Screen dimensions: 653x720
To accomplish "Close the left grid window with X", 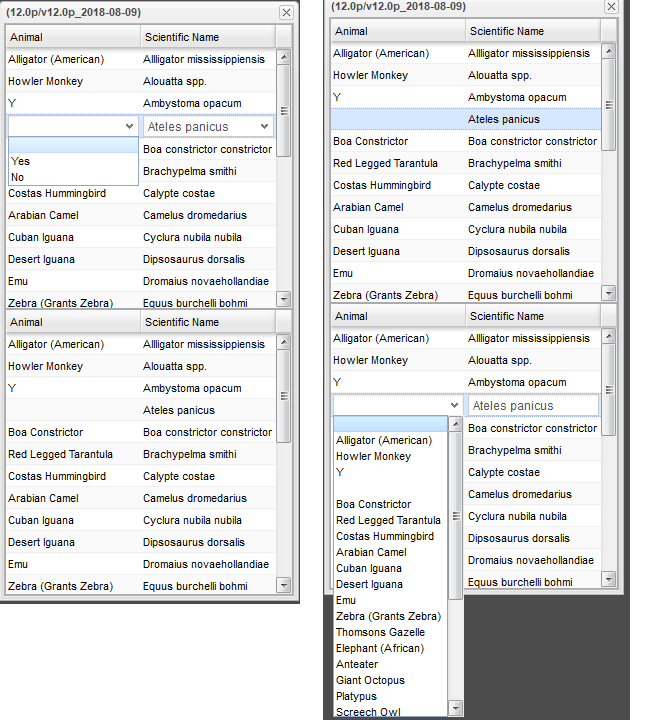I will click(286, 12).
